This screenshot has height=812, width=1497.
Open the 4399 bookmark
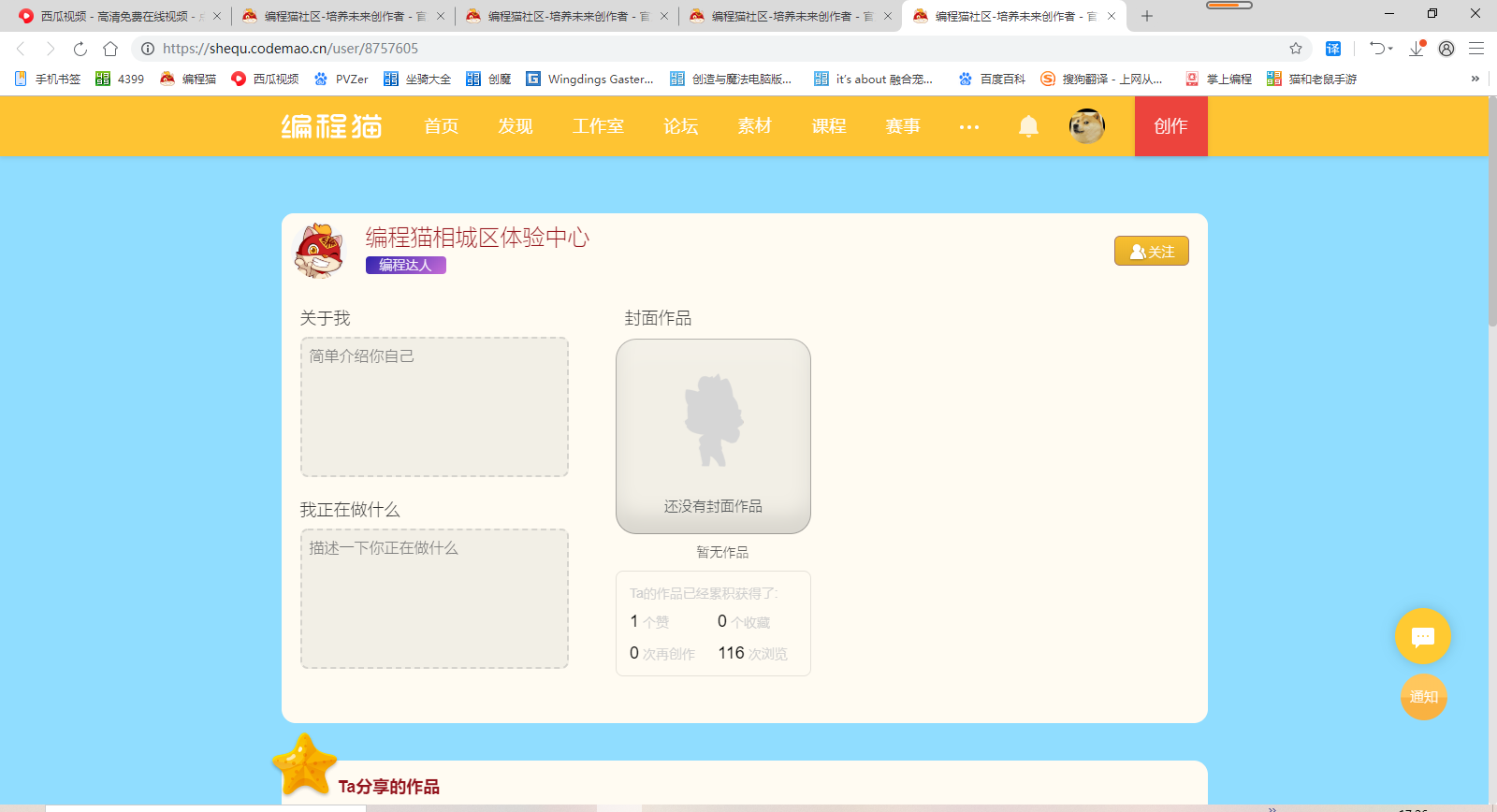pos(120,79)
